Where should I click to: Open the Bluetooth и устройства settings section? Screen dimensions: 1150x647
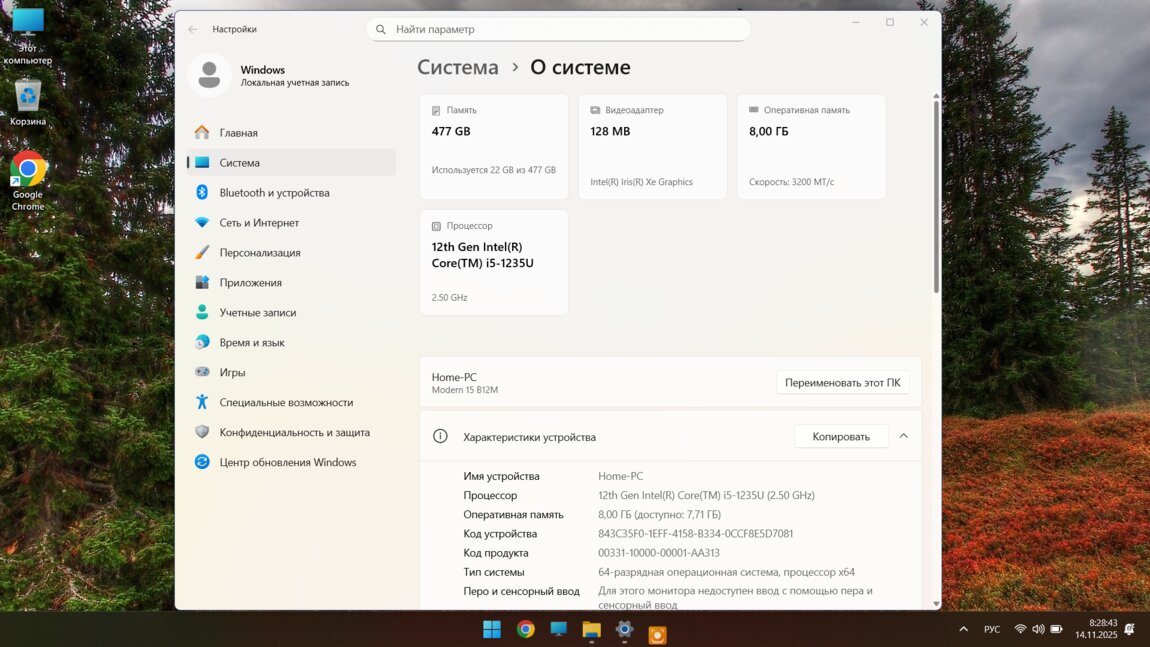[x=274, y=193]
